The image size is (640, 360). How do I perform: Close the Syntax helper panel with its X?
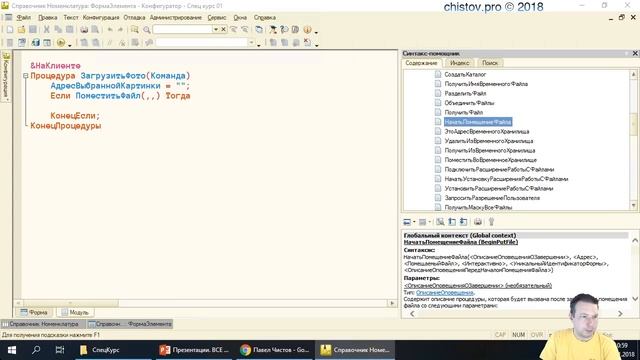pyautogui.click(x=635, y=53)
